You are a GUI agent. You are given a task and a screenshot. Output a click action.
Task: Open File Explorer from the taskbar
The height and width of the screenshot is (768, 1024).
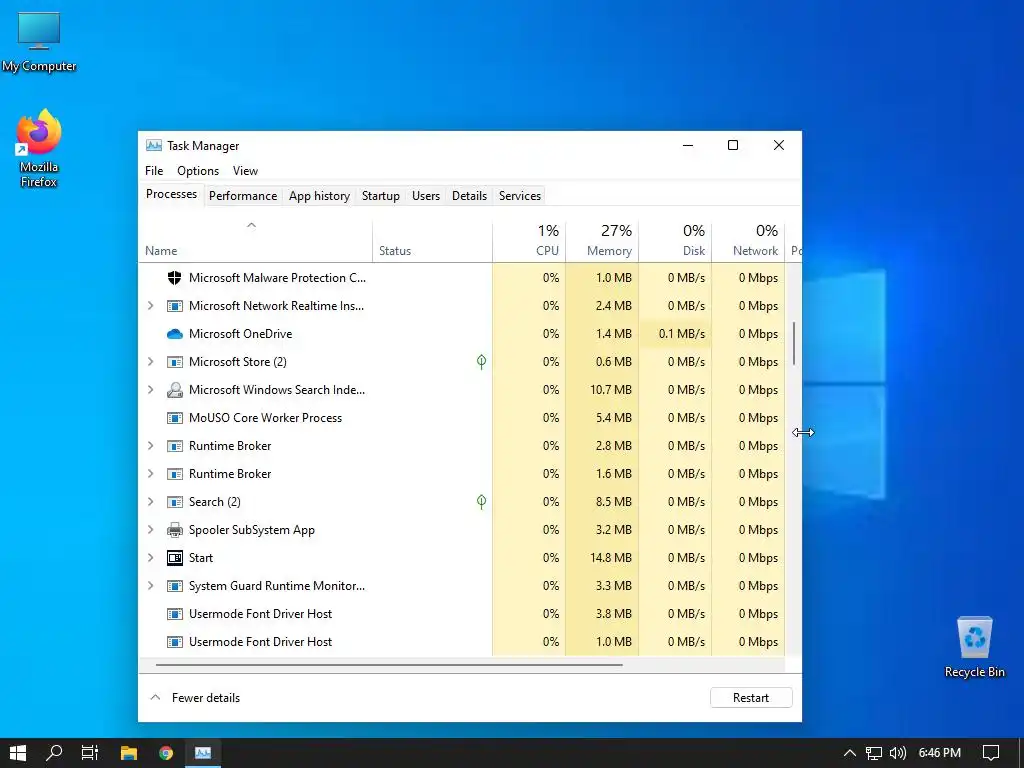(x=129, y=753)
